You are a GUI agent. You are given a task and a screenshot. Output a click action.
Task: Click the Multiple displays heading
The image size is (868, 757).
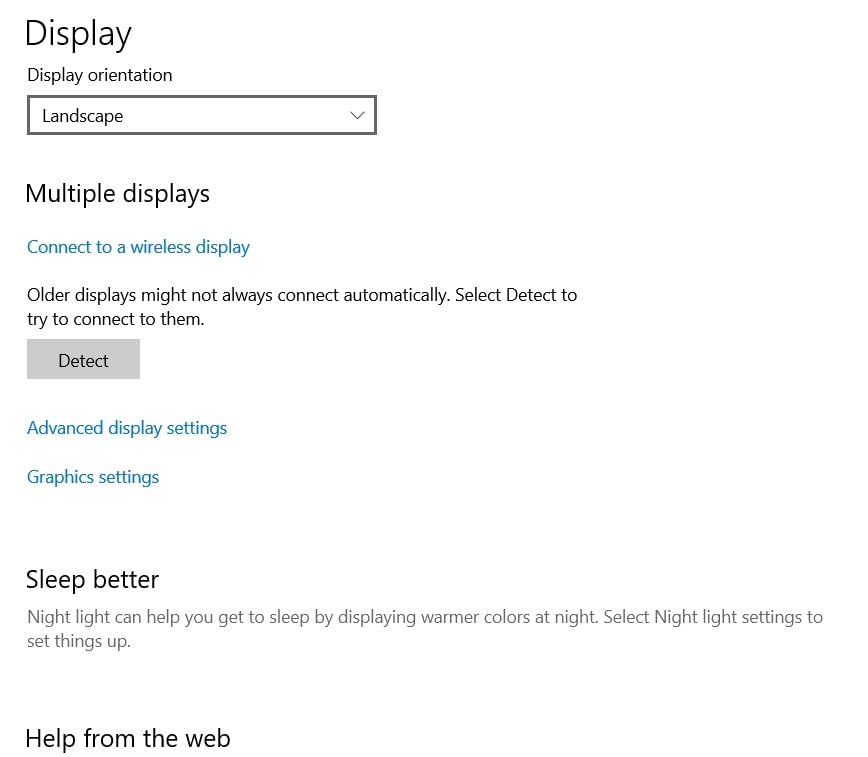[x=117, y=194]
